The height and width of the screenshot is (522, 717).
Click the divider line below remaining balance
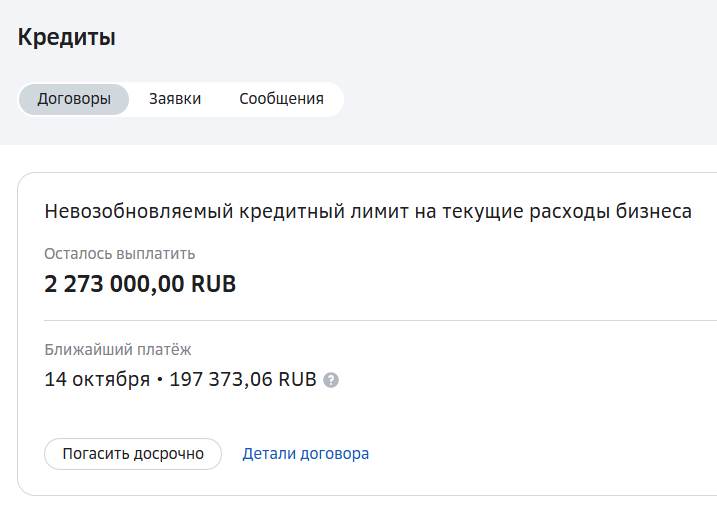(380, 320)
